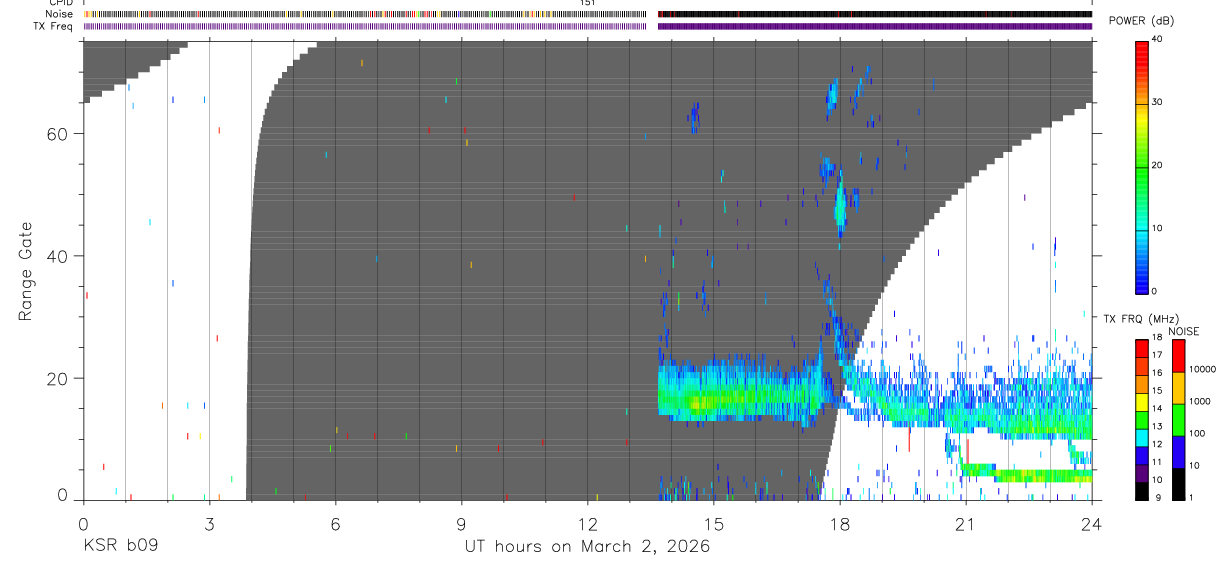Viewport: 1228px width, 567px height.
Task: Click the 6 tick on the UT hours axis
Action: (335, 523)
